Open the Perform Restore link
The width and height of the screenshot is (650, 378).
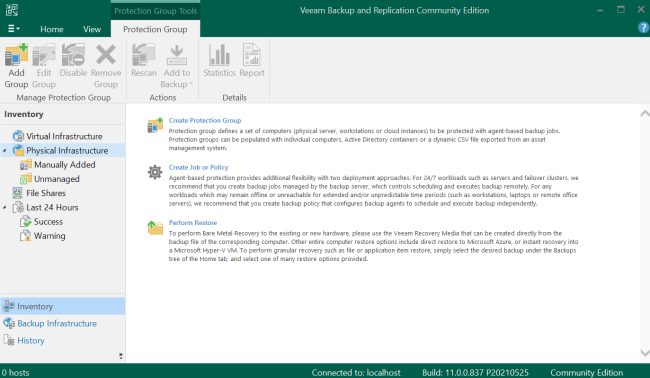pos(193,223)
